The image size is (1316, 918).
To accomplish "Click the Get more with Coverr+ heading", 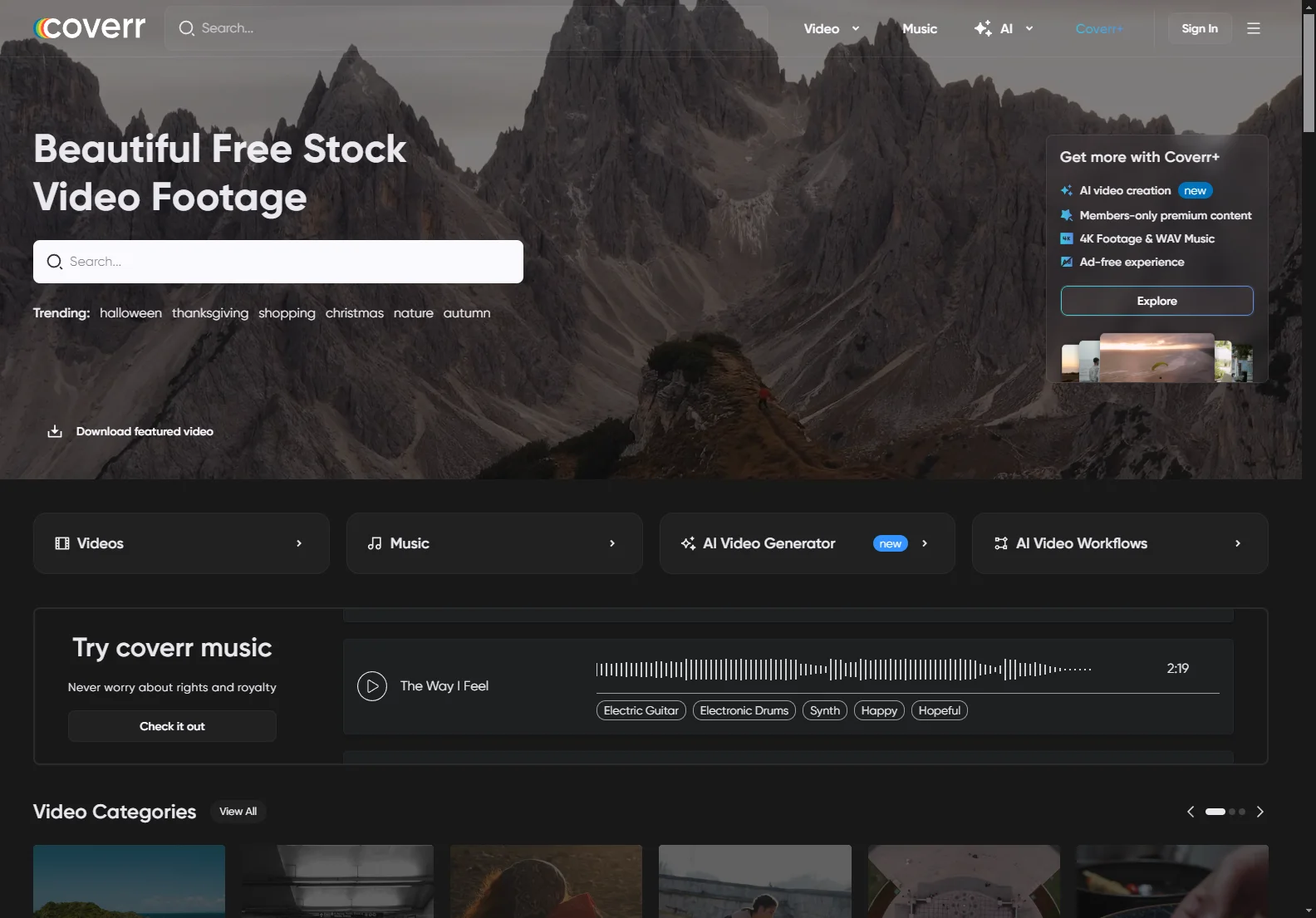I will click(1139, 157).
